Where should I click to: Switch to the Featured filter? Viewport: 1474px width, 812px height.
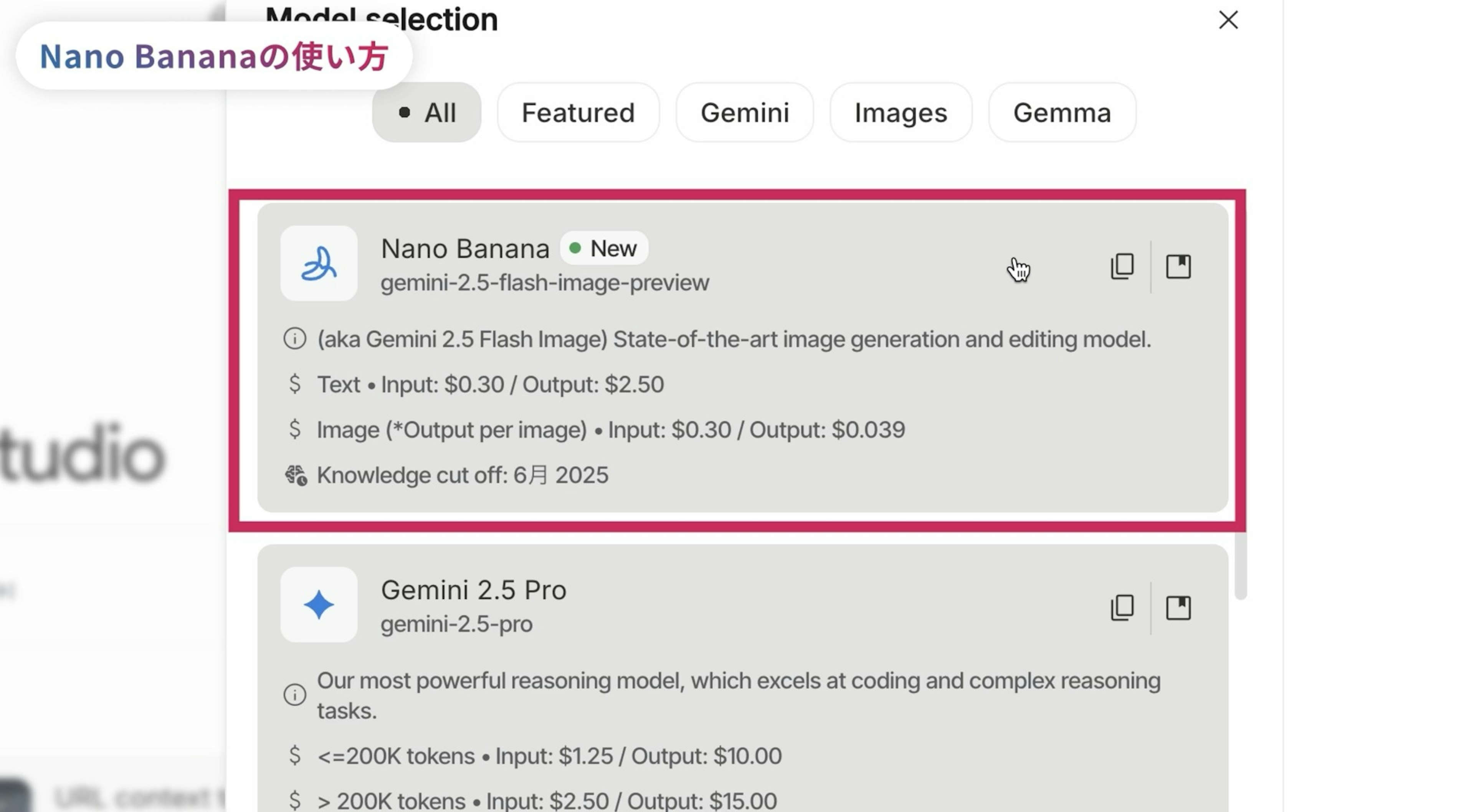(578, 112)
